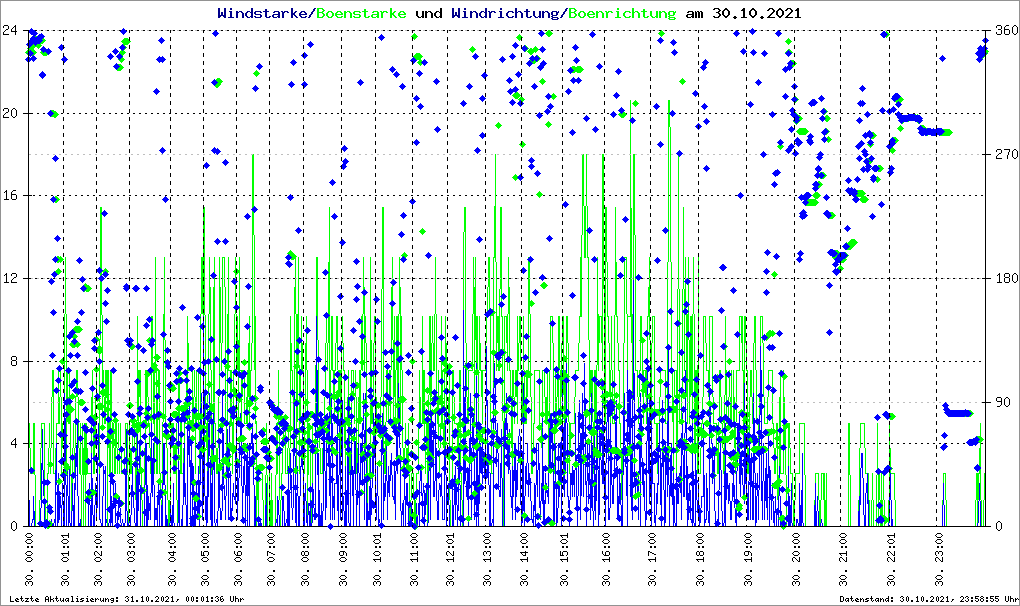Click the '90' degree label on right axis

pyautogui.click(x=999, y=402)
